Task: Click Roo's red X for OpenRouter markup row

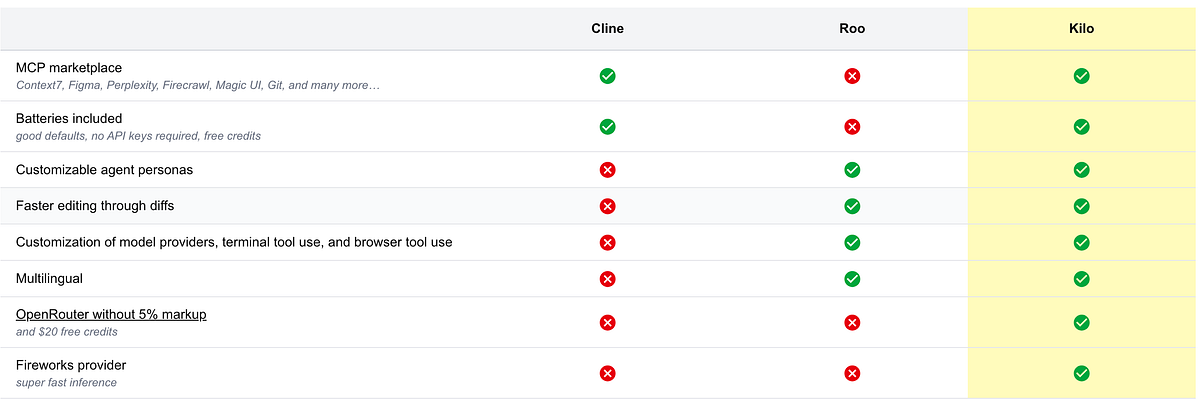Action: coord(852,322)
